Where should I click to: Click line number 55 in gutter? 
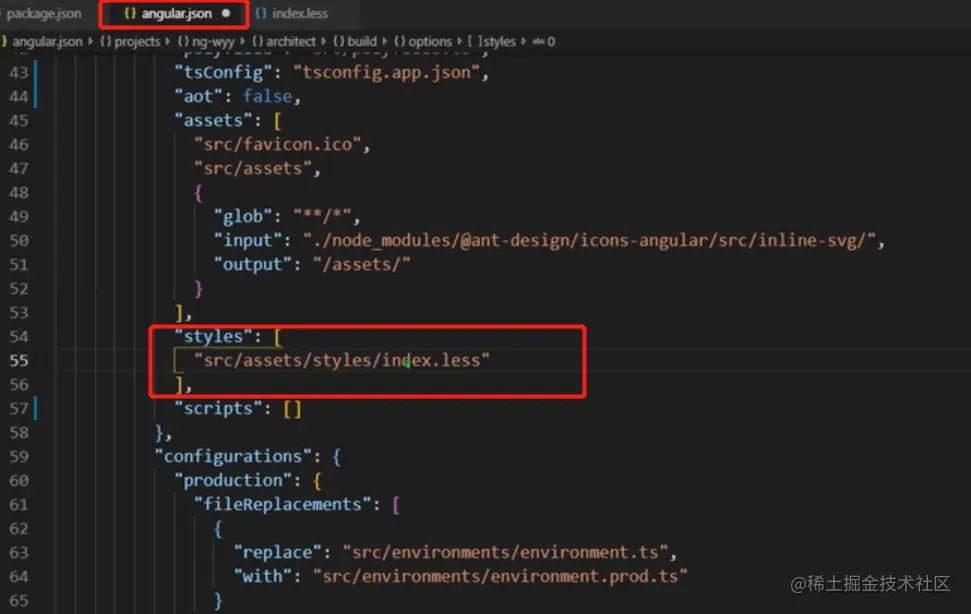[19, 360]
